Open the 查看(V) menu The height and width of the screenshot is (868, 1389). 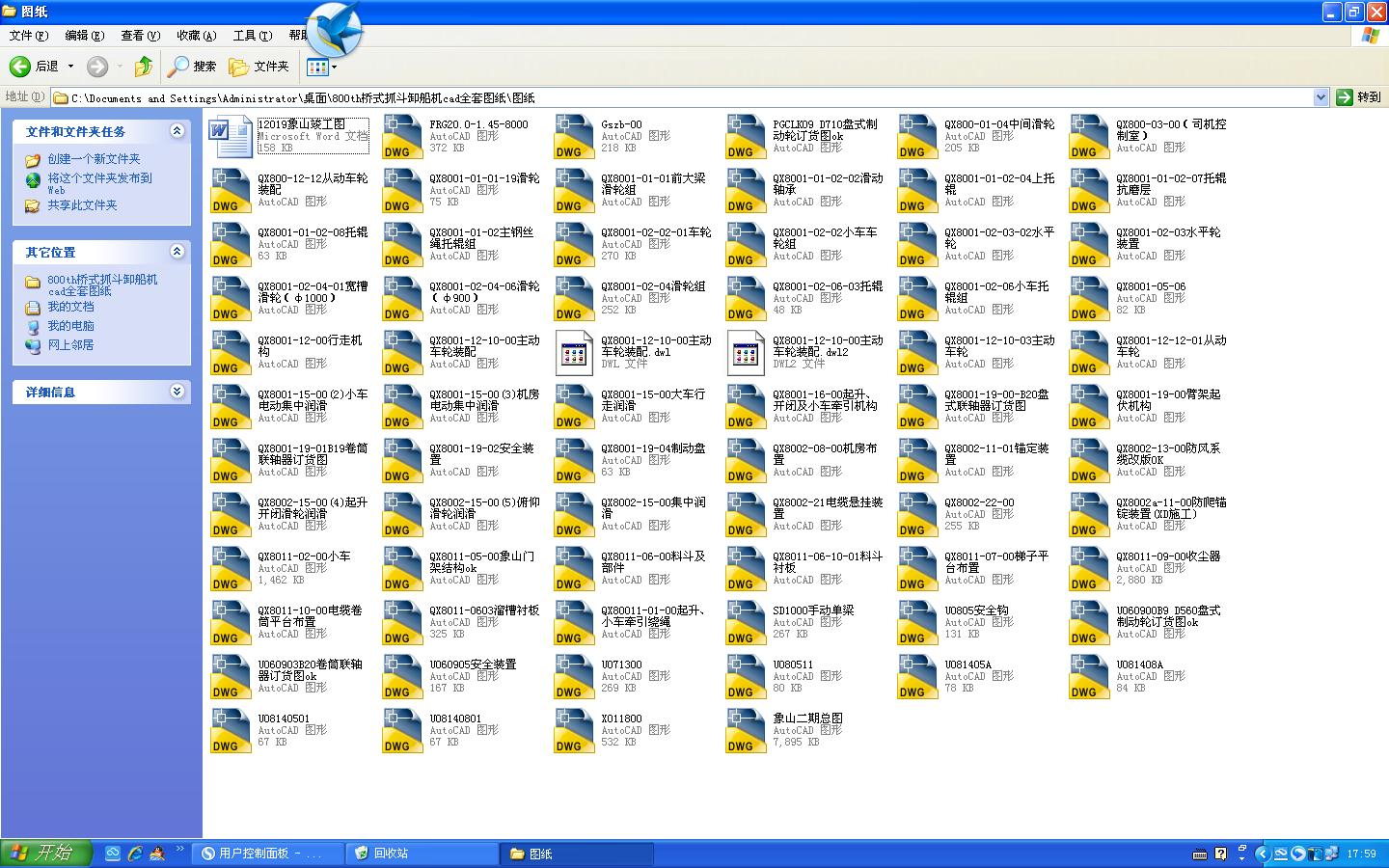141,36
